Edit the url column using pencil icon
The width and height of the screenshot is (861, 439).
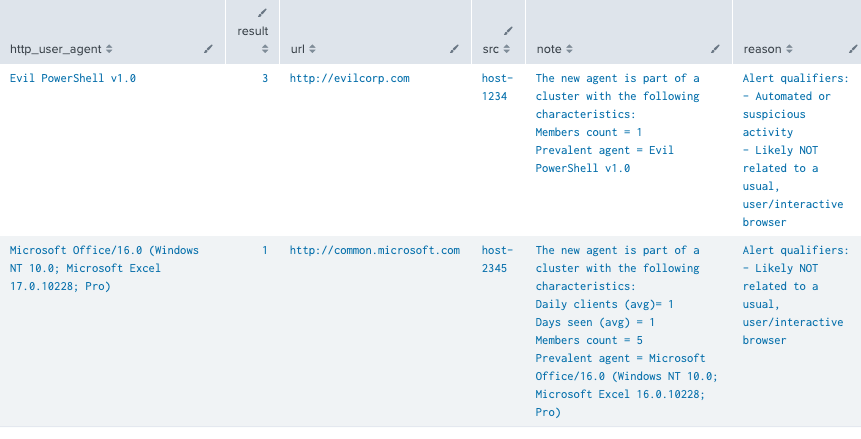454,48
